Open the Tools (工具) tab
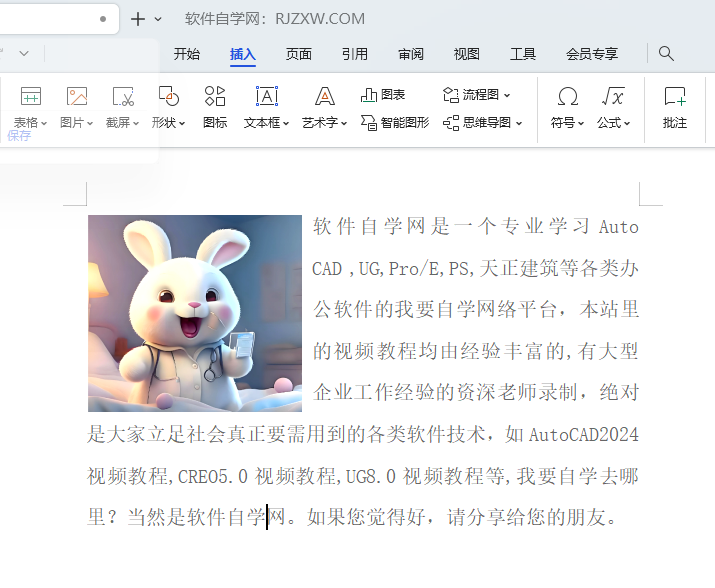 click(x=523, y=54)
